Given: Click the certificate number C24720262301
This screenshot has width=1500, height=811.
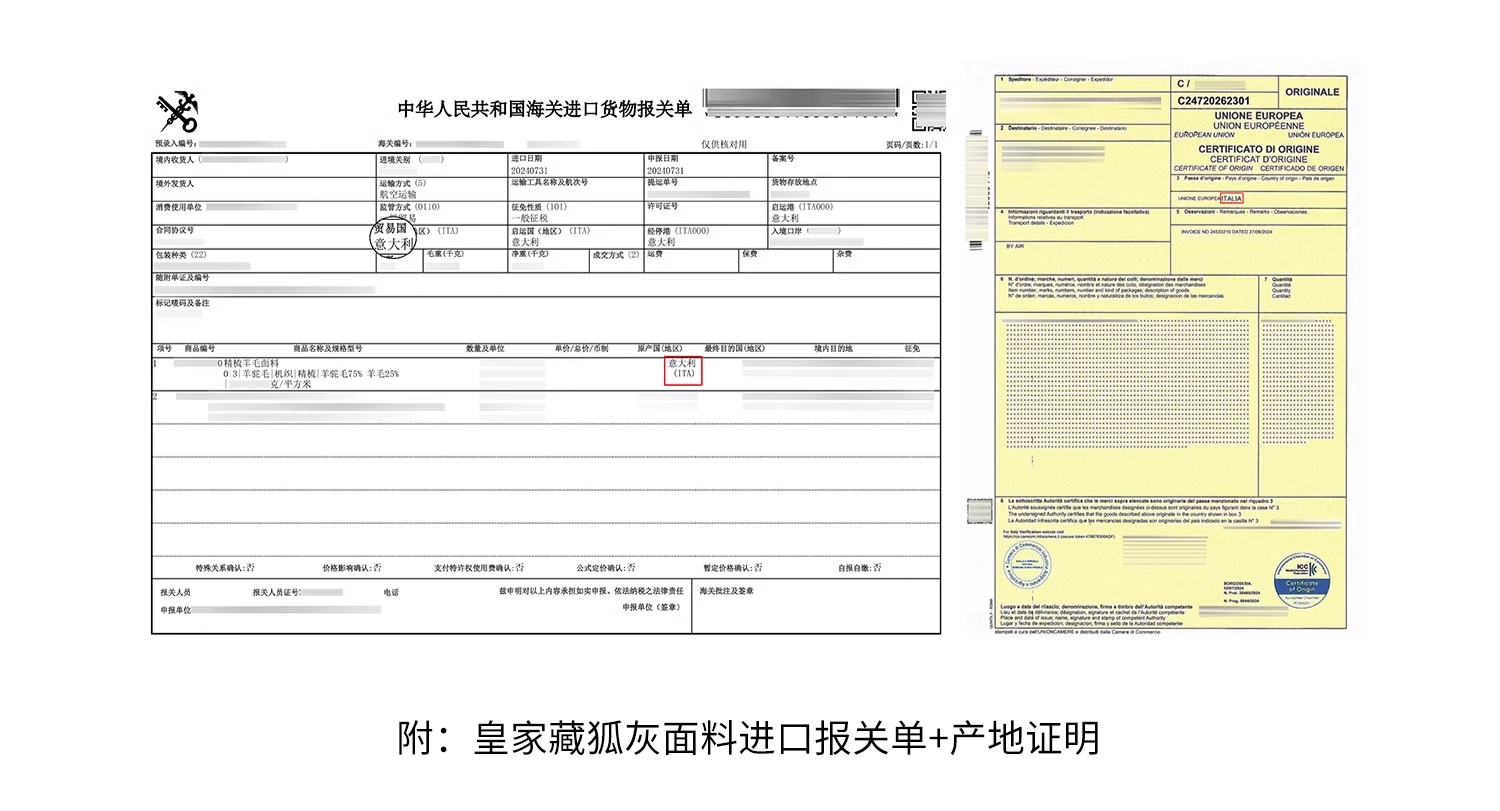Looking at the screenshot, I should pos(1214,101).
